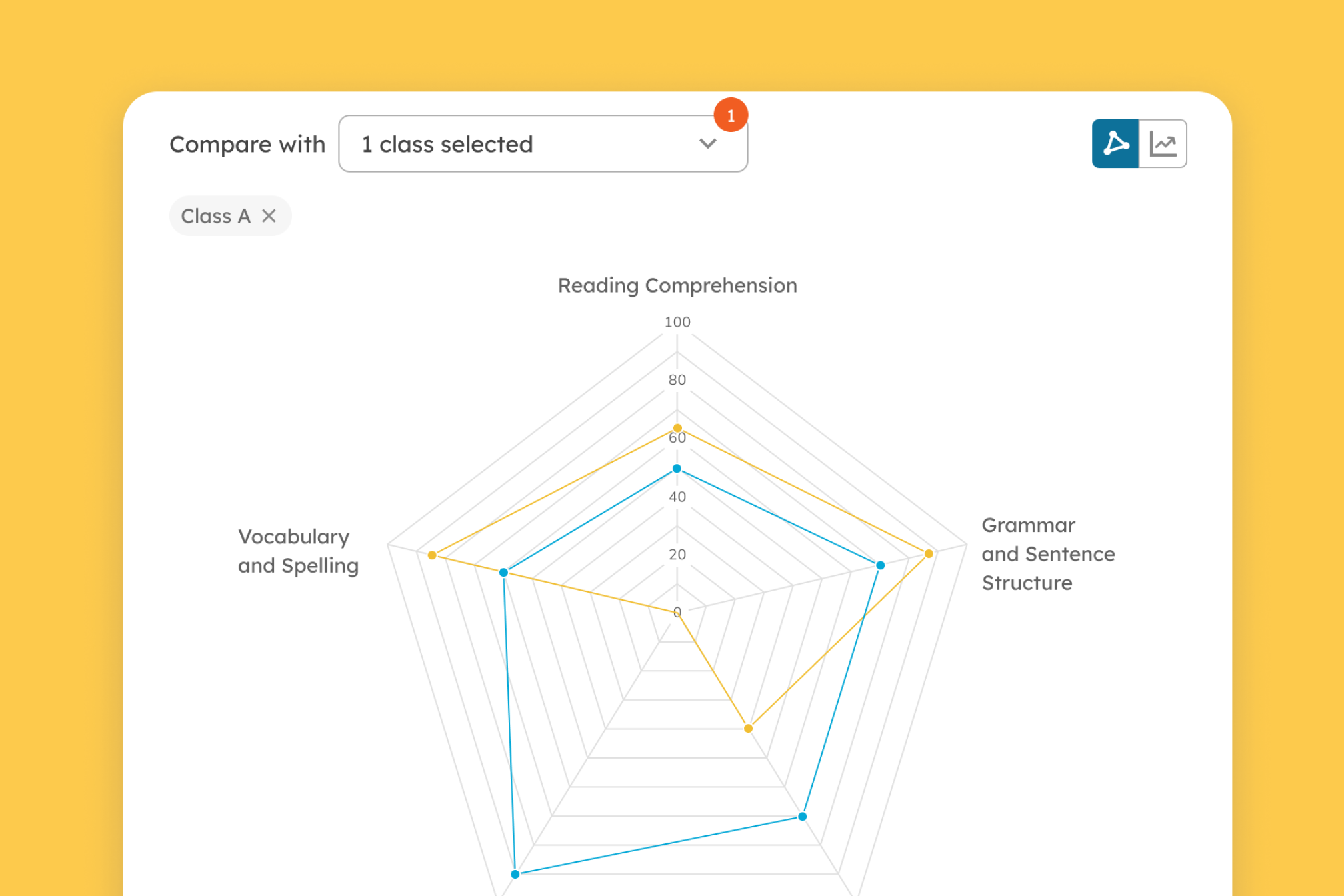Switch to the line chart view
The image size is (1344, 896).
point(1163,143)
